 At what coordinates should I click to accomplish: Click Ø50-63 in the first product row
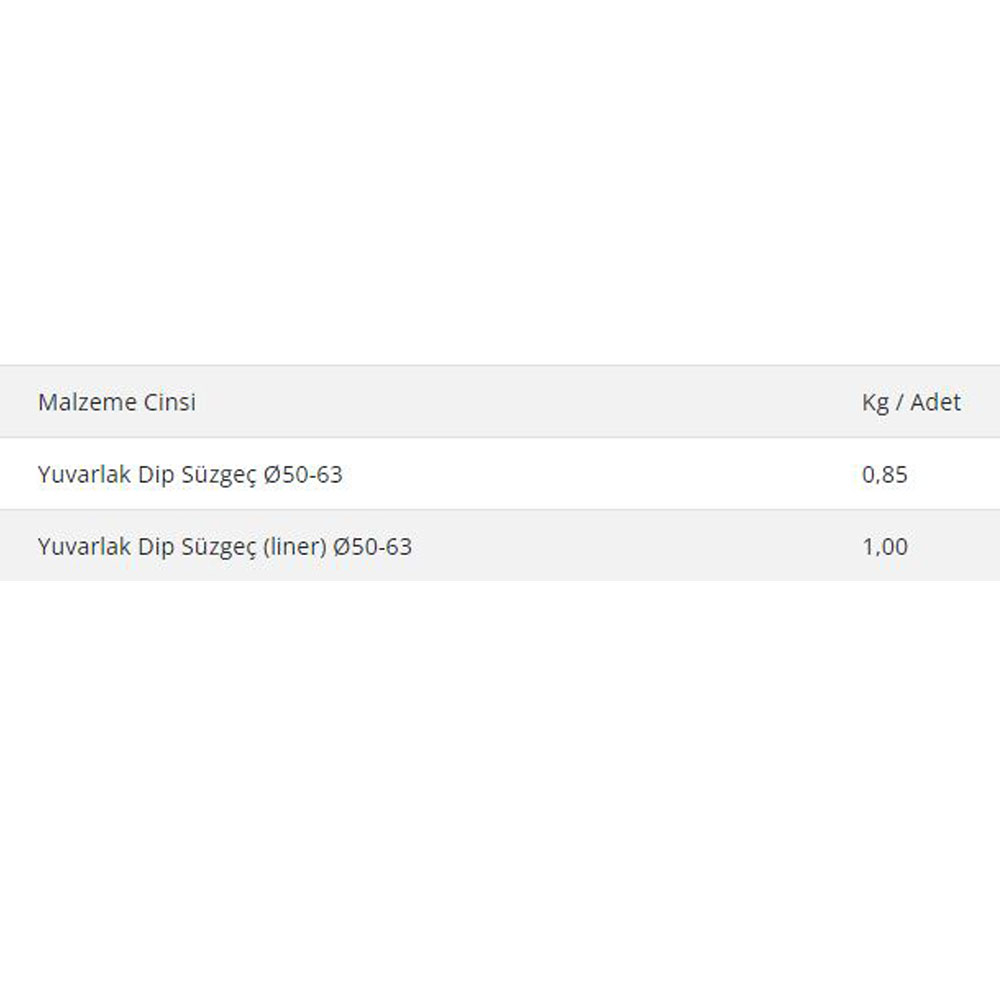303,474
